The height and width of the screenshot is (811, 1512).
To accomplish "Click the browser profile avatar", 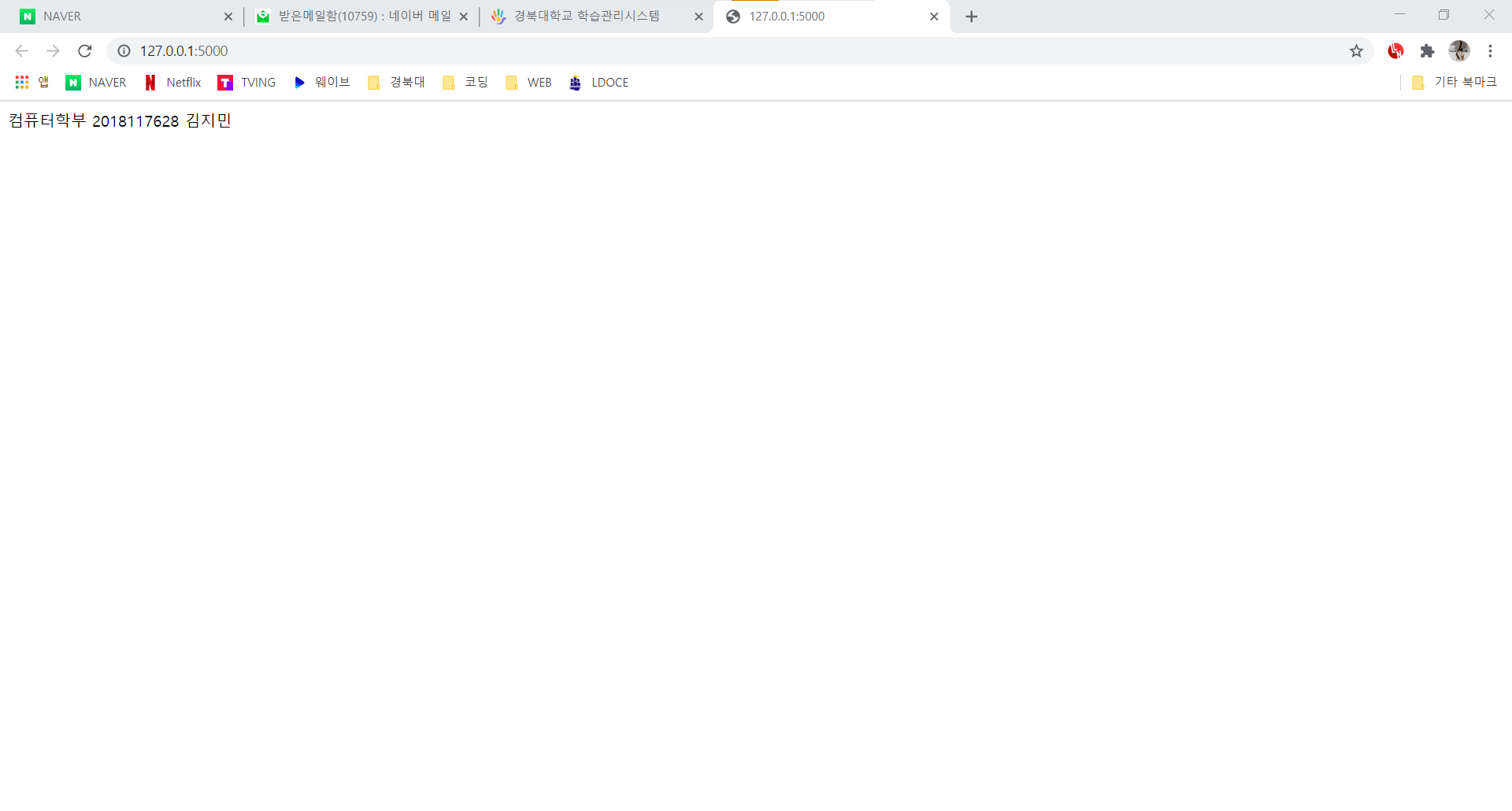I will click(x=1461, y=50).
